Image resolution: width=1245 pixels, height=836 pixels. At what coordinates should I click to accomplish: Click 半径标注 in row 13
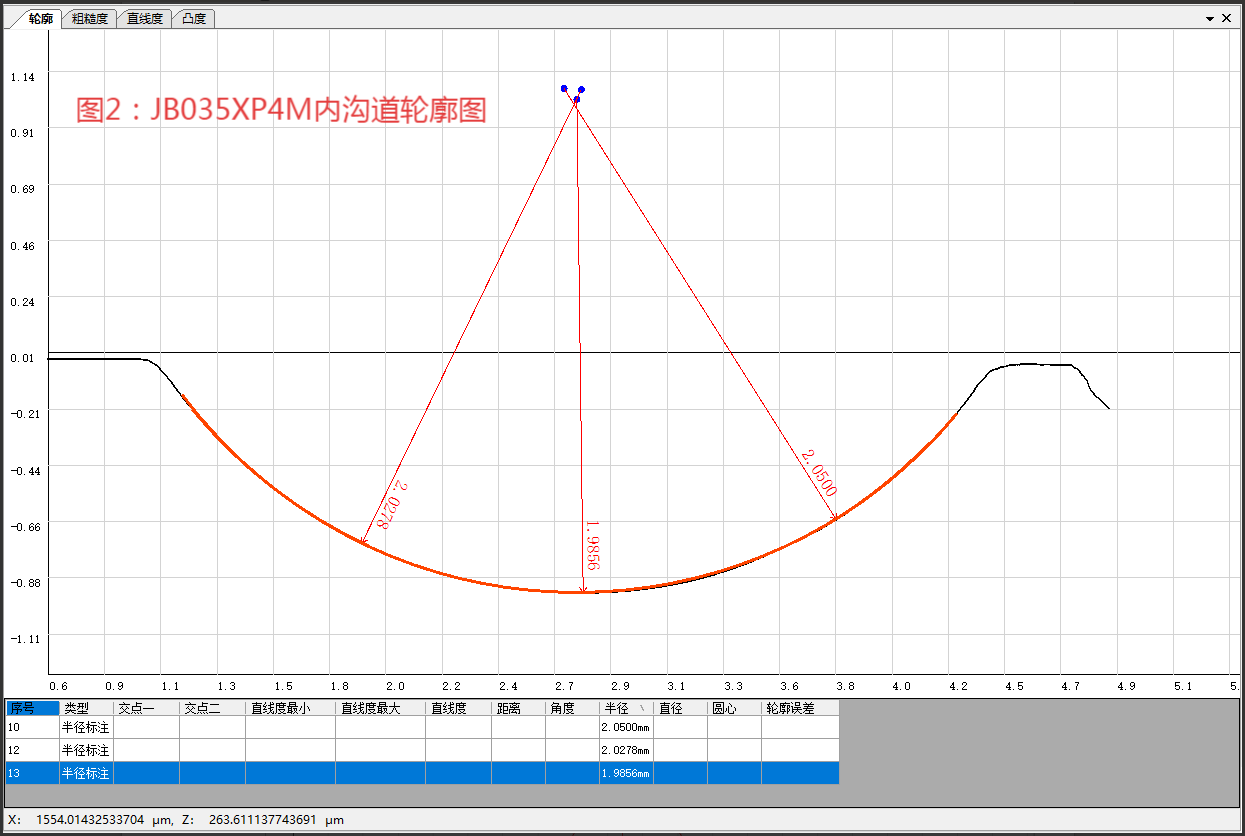(x=86, y=773)
